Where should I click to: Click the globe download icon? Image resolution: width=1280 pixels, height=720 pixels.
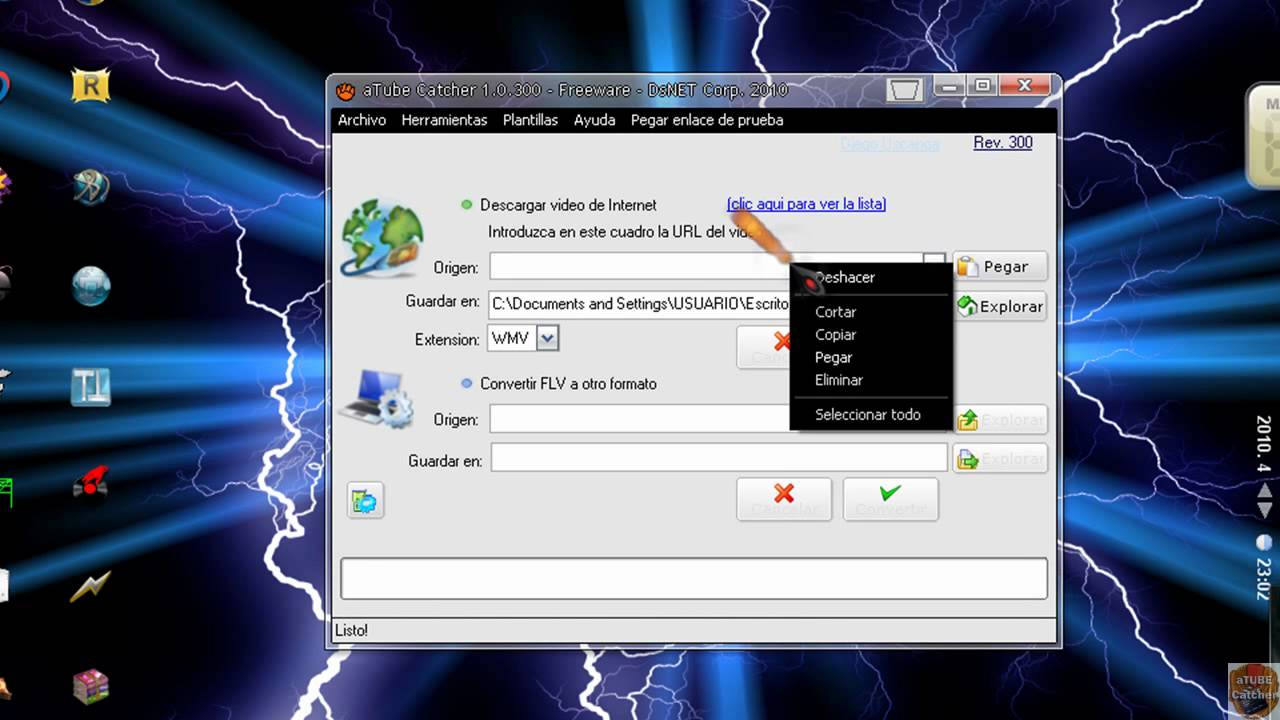(382, 238)
